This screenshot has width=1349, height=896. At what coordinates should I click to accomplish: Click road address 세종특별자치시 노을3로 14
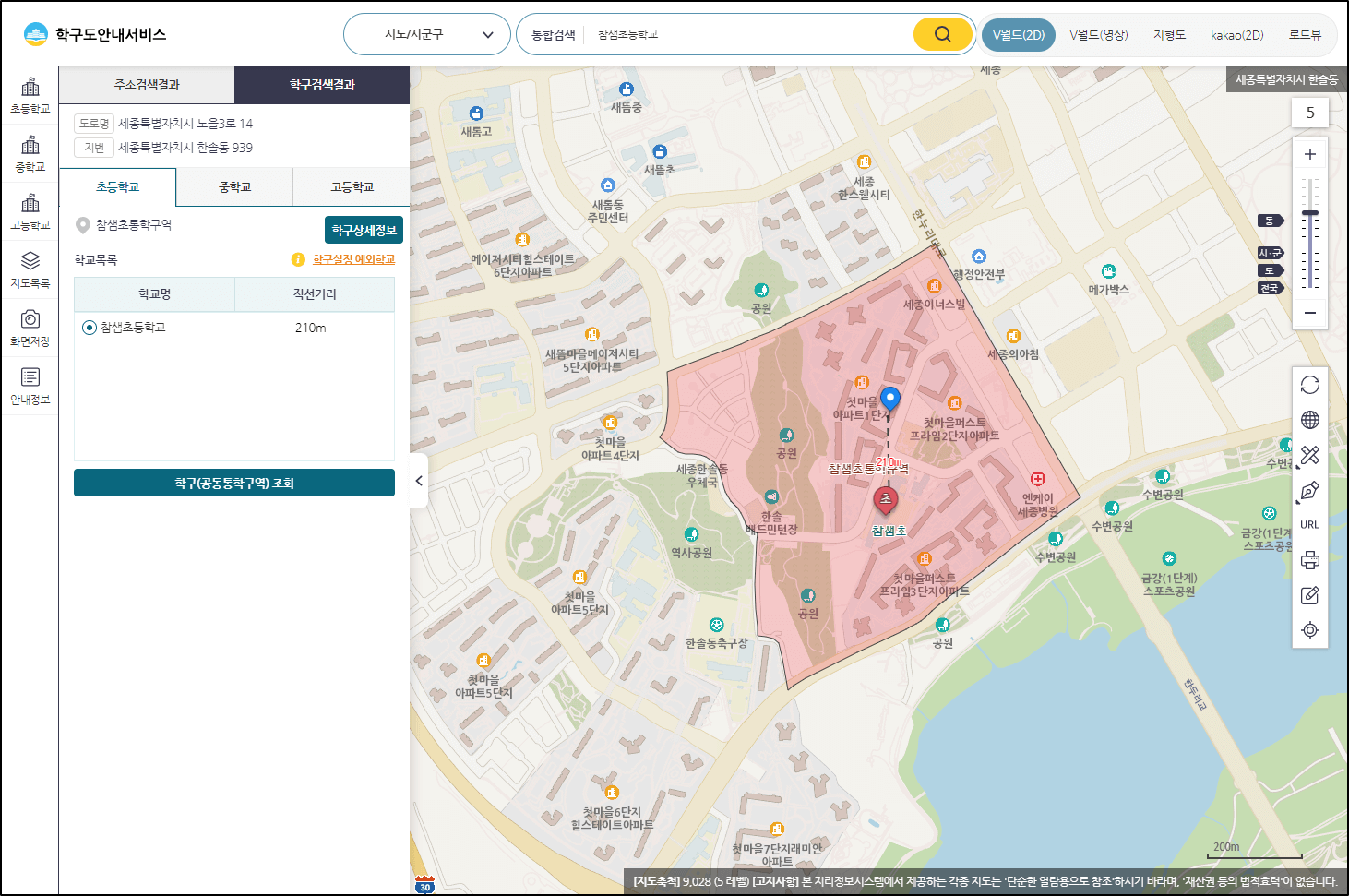point(185,124)
